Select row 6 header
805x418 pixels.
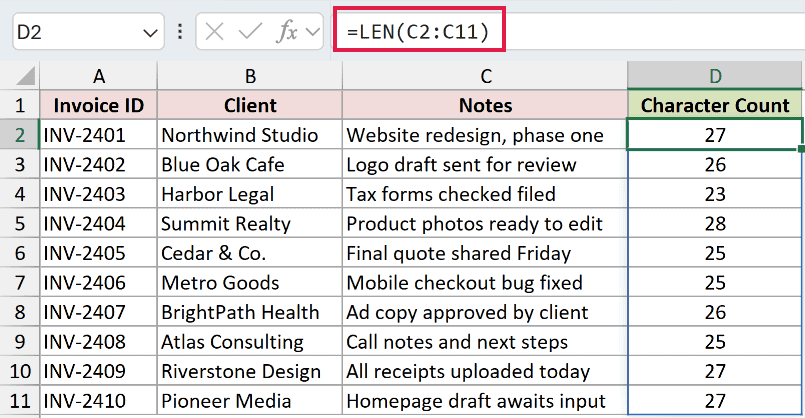[20, 253]
